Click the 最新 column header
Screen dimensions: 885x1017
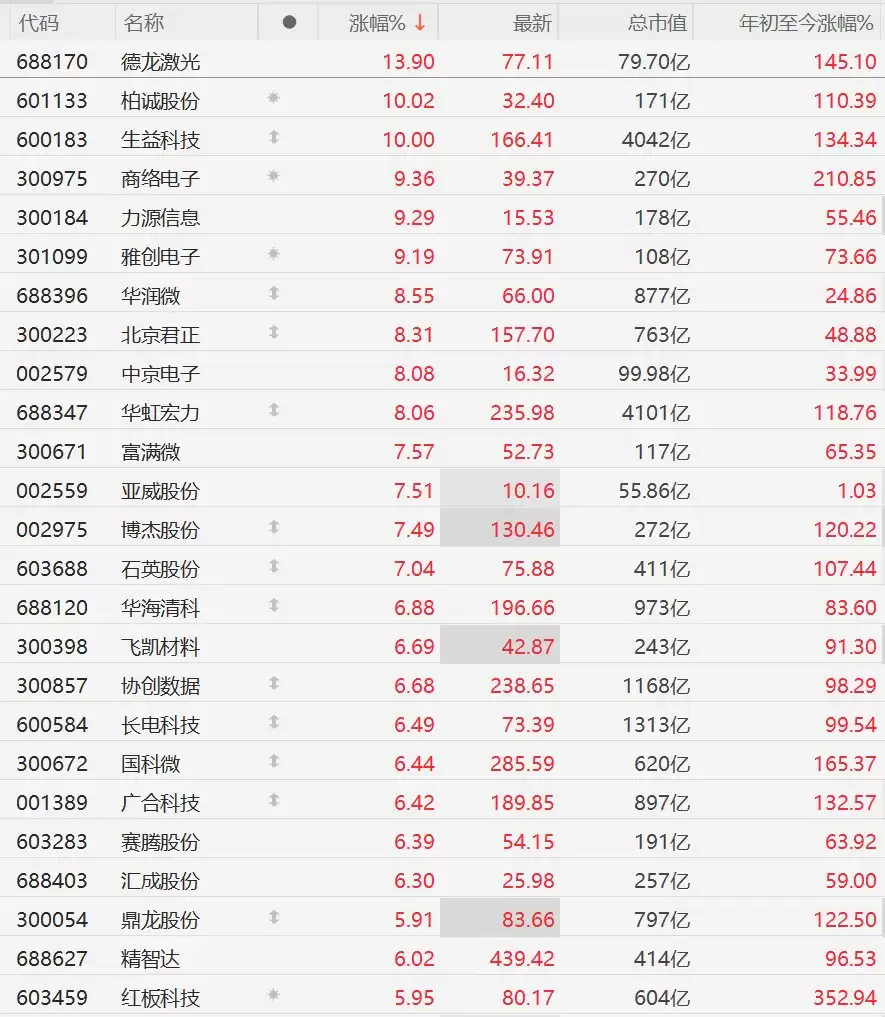pyautogui.click(x=532, y=23)
